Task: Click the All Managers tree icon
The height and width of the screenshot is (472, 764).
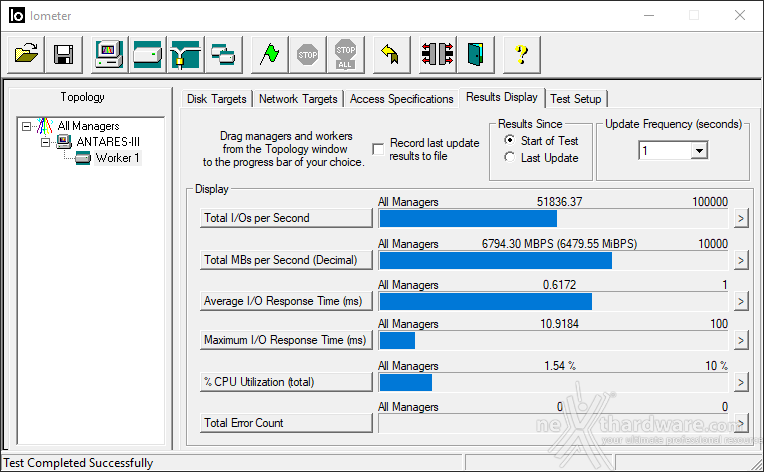Action: click(x=45, y=126)
